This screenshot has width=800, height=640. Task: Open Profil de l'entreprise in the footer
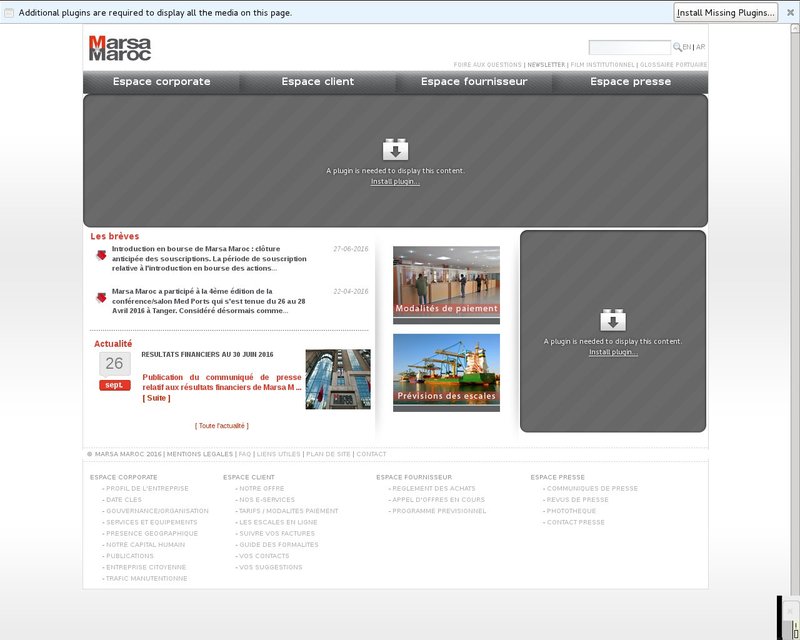pos(147,488)
